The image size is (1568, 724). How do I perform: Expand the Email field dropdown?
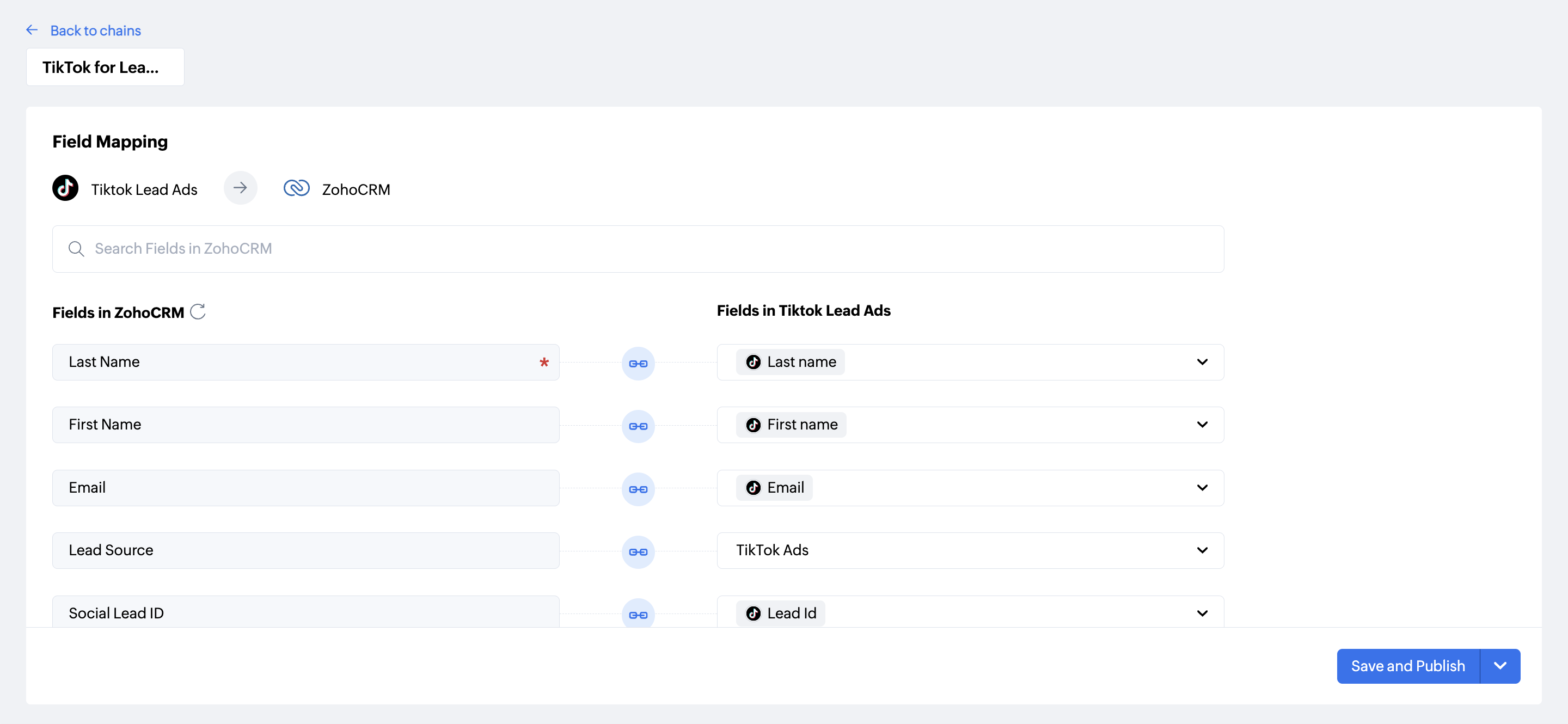tap(1202, 487)
